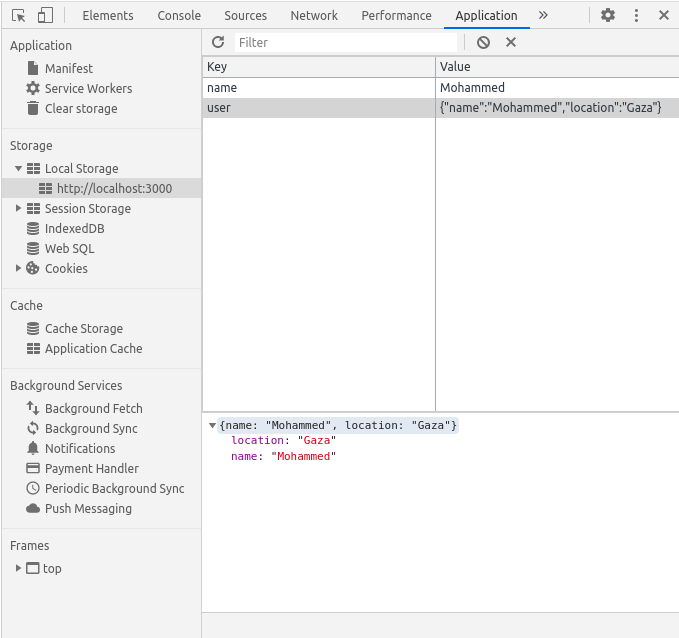Click the Local Storage grid icon

33,168
